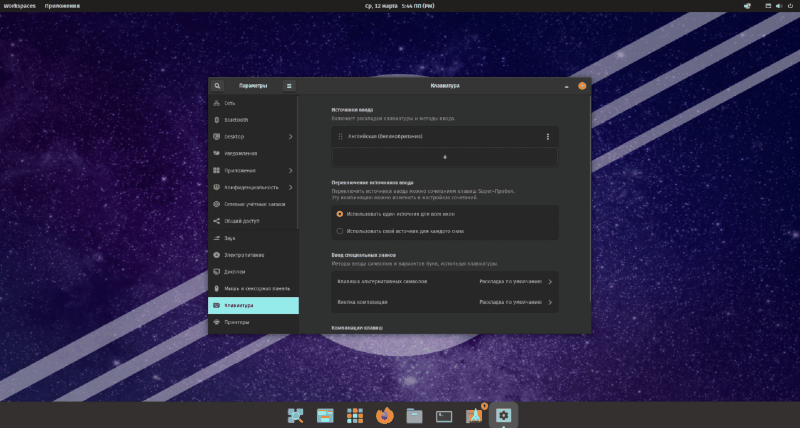This screenshot has height=428, width=800.
Task: Open the volume indicator in top bar
Action: pyautogui.click(x=779, y=6)
